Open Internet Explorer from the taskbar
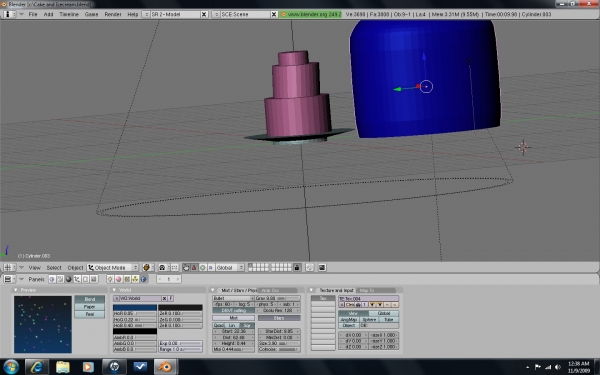The width and height of the screenshot is (600, 375). coord(37,367)
